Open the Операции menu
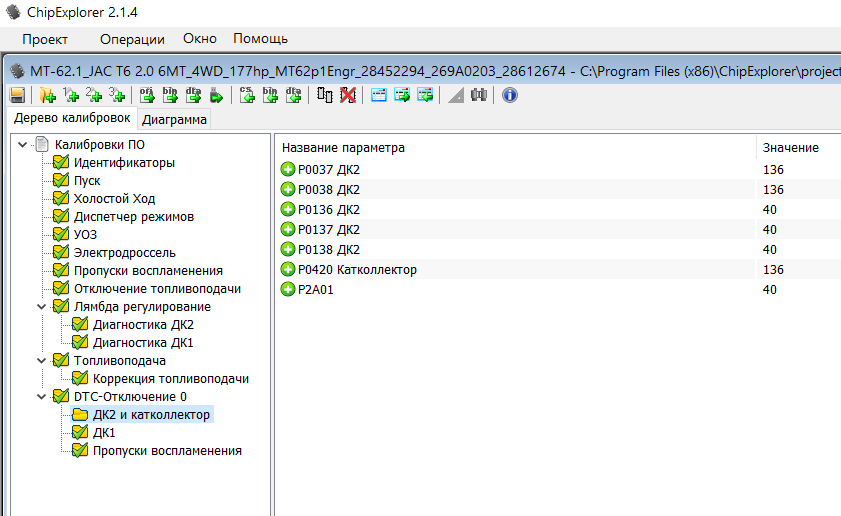 coord(132,39)
